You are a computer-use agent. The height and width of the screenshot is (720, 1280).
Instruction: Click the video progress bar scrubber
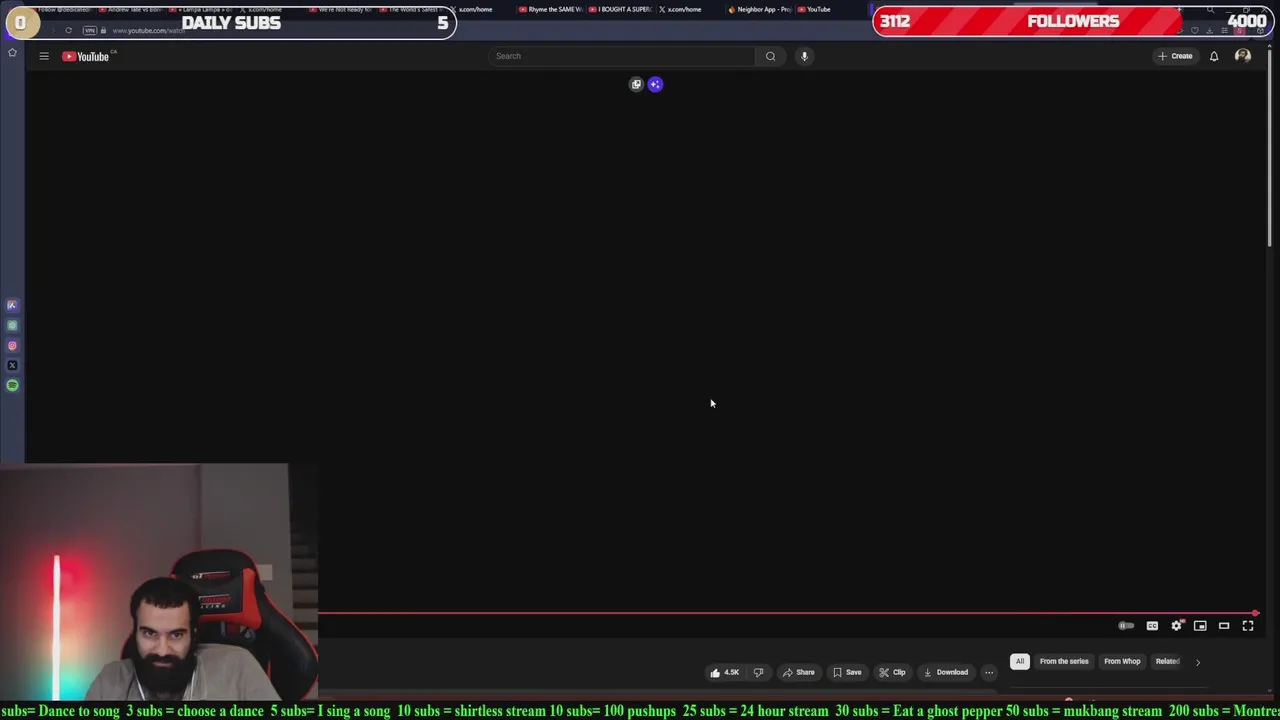[x=1255, y=613]
